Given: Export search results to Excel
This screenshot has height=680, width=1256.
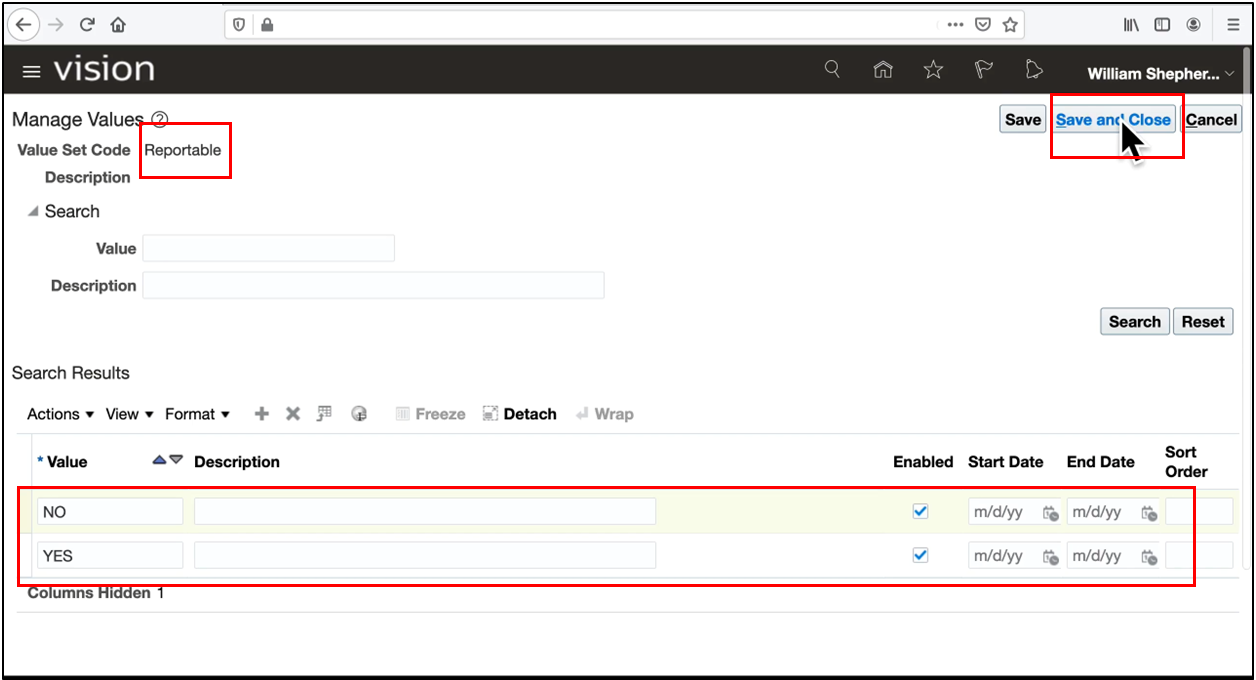Looking at the screenshot, I should [323, 413].
